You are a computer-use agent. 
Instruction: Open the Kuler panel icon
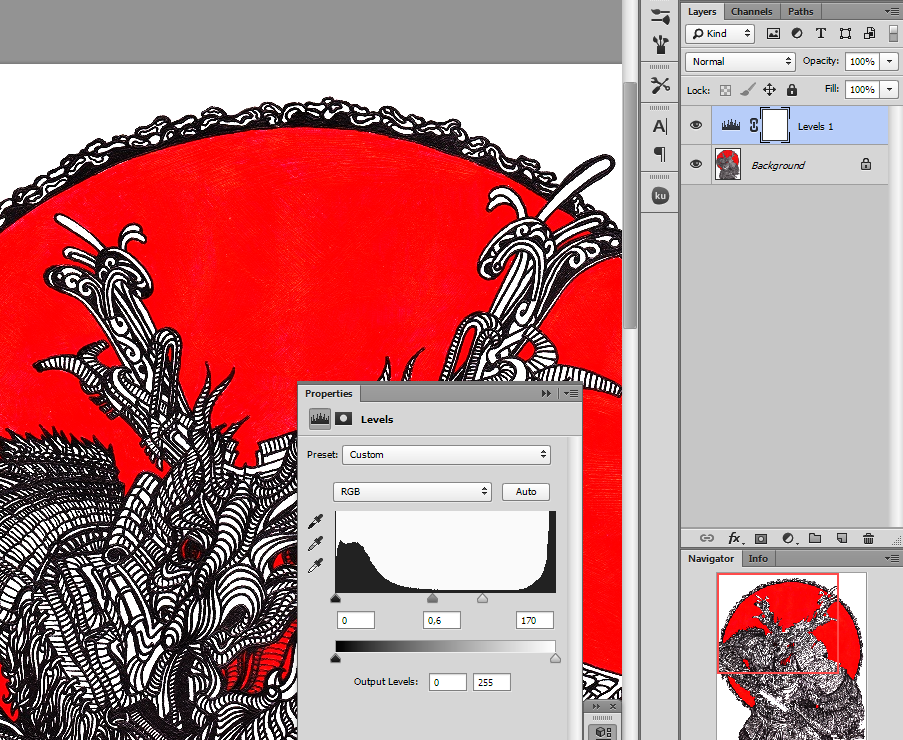point(660,196)
